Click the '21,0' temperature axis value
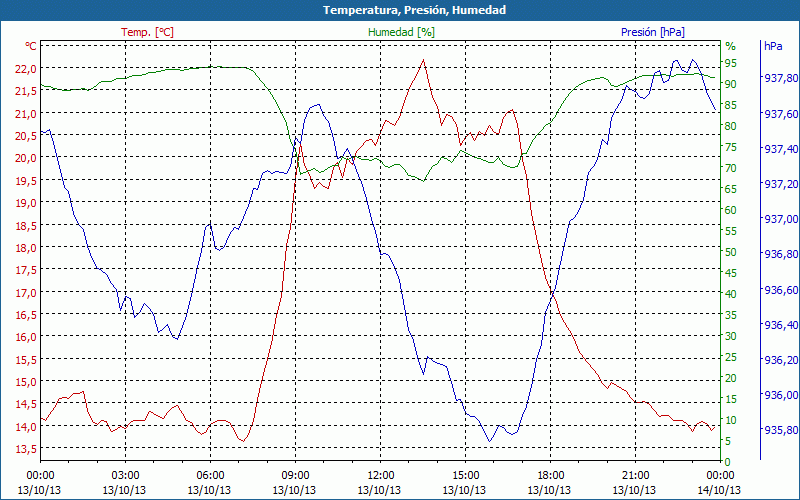800x500 pixels. (x=26, y=113)
